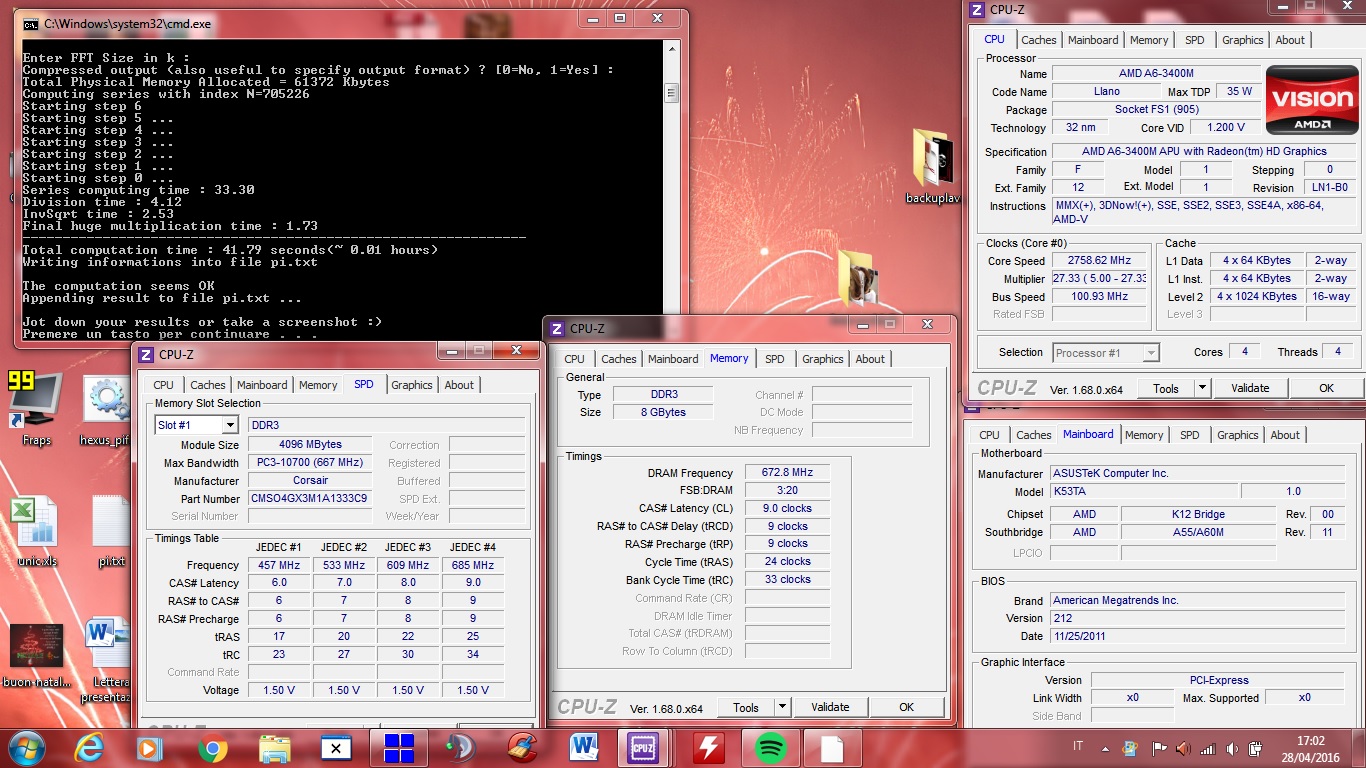Screen dimensions: 1366x768
Task: Click the IT language indicator in taskbar
Action: pyautogui.click(x=1078, y=747)
